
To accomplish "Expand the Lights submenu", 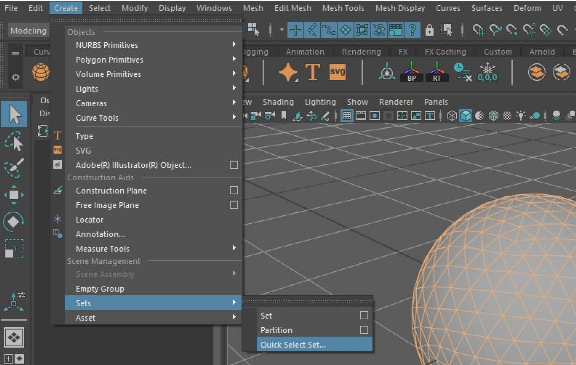I will [x=154, y=88].
